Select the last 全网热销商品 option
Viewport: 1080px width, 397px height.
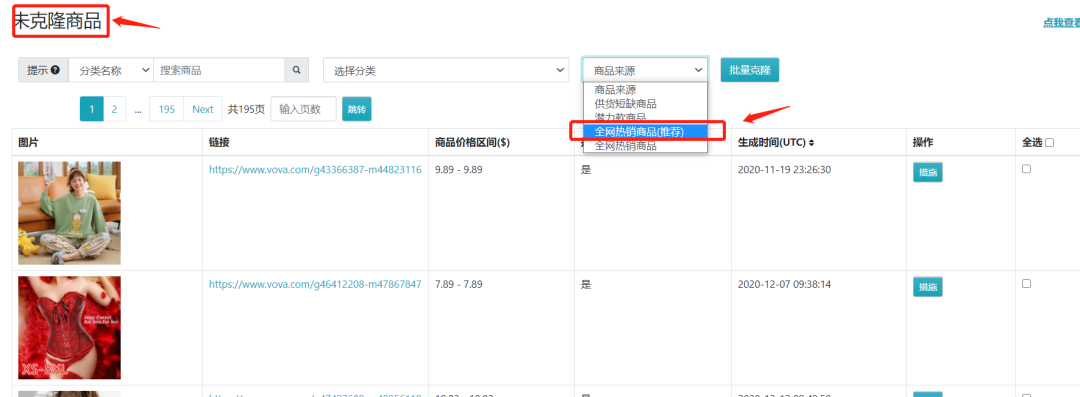tap(645, 146)
